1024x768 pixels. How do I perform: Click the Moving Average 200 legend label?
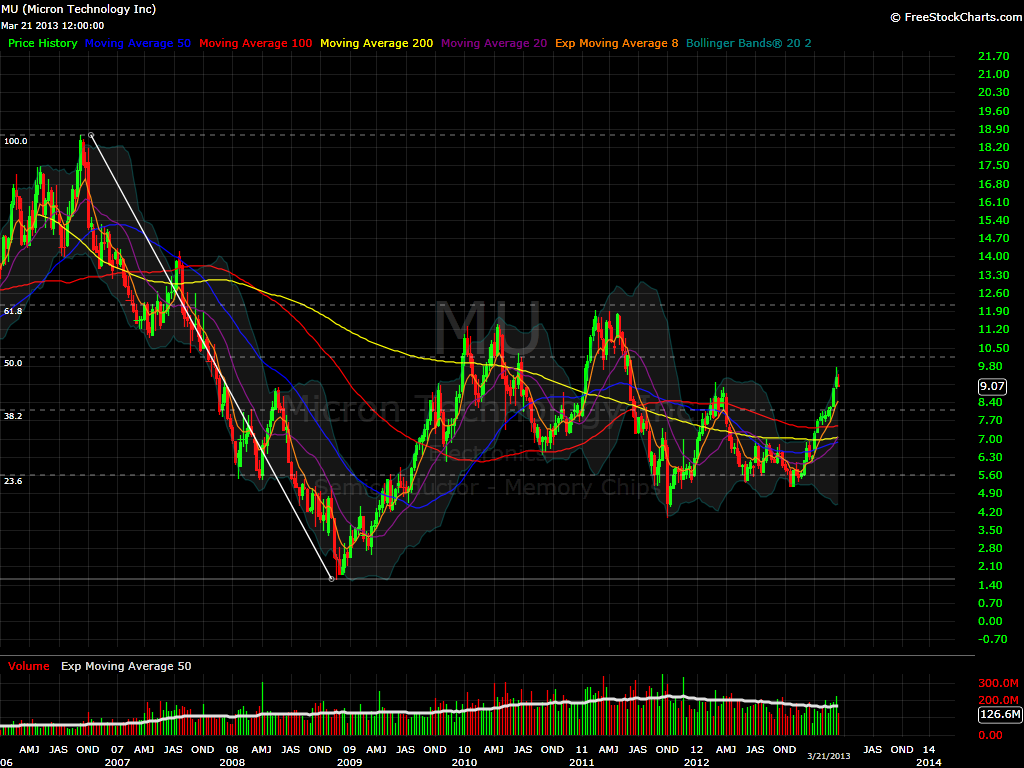point(376,43)
